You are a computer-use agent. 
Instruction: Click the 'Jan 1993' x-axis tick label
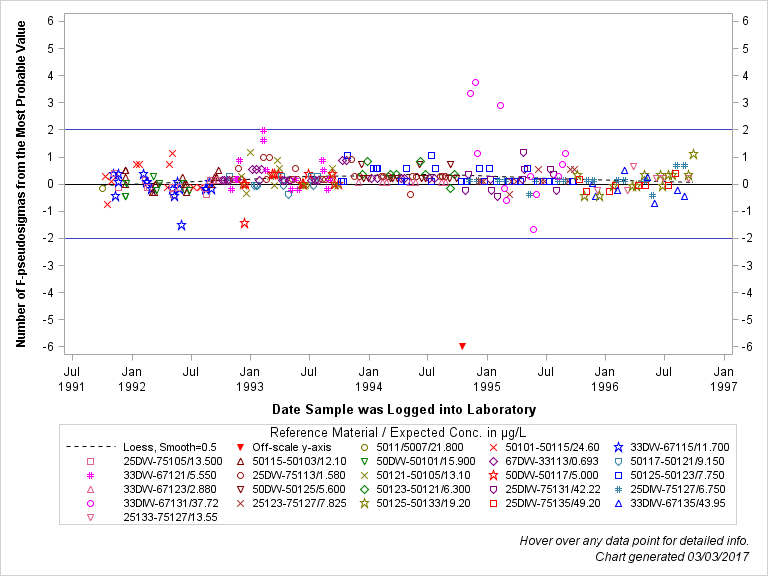tap(250, 379)
